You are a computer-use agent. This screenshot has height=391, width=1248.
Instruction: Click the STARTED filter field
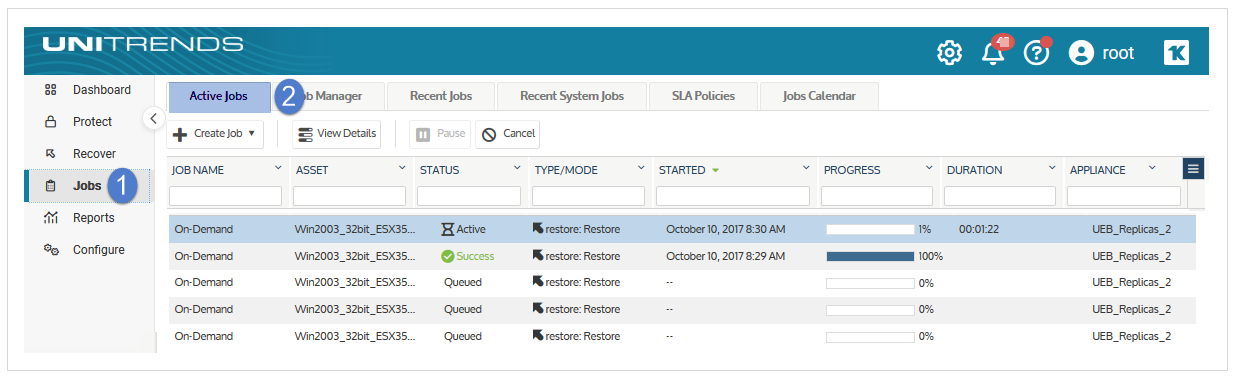pos(733,196)
